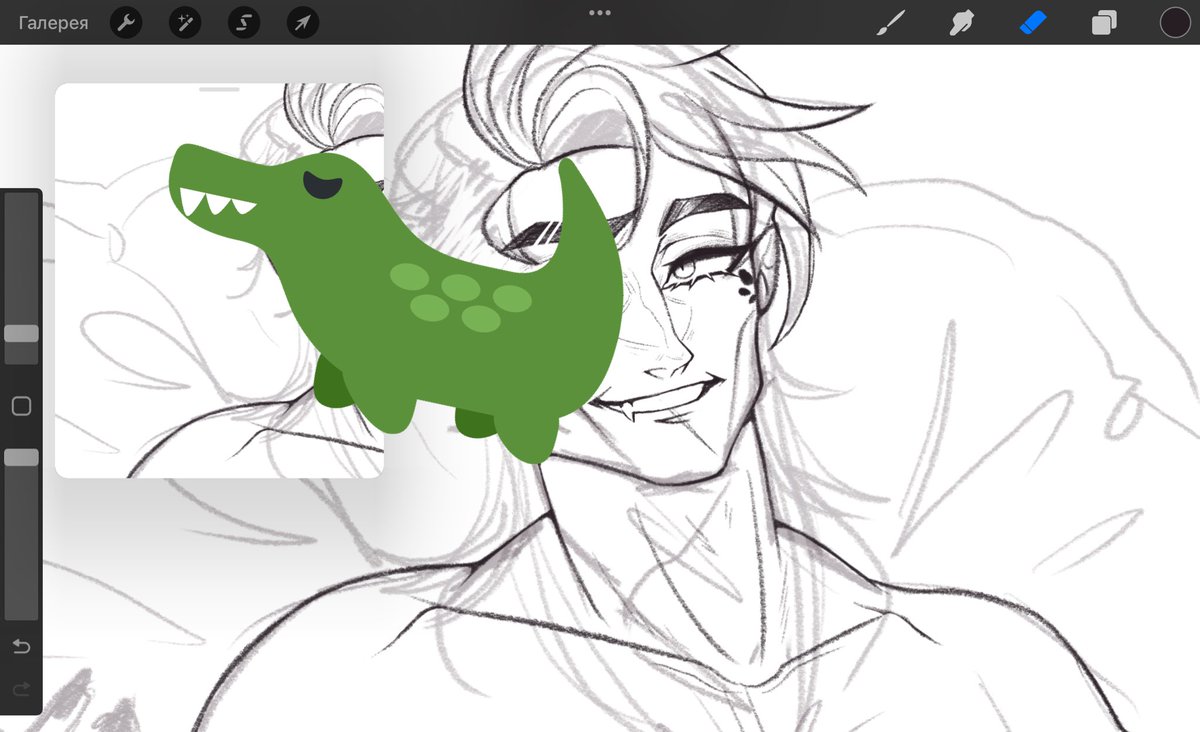The image size is (1200, 732).
Task: Select the Selection S-shaped tool
Action: click(243, 22)
